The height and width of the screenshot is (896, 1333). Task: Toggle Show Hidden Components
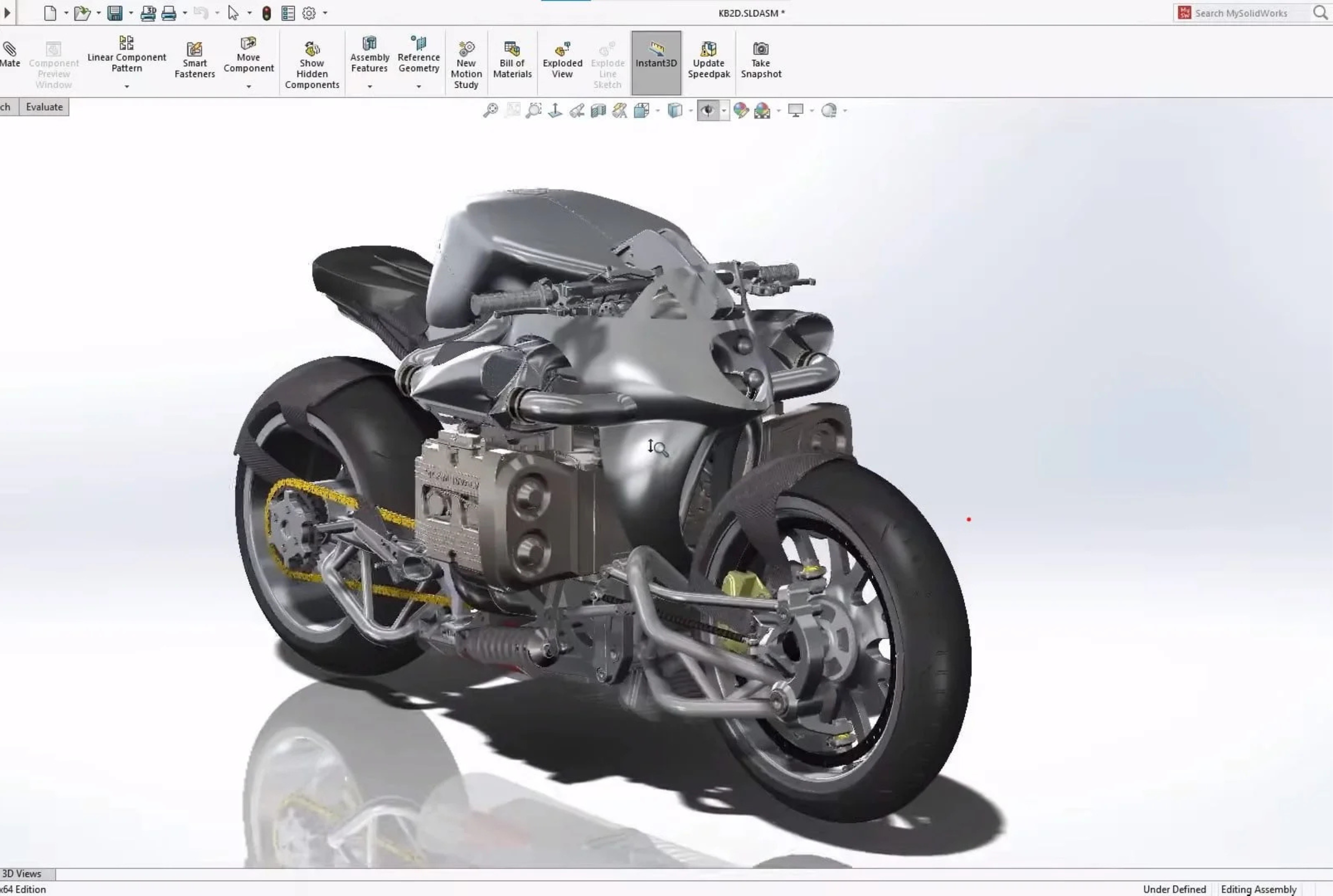click(312, 65)
